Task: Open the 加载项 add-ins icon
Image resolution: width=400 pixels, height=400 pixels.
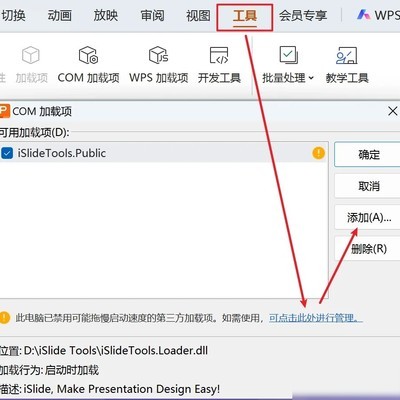Action: tap(31, 64)
